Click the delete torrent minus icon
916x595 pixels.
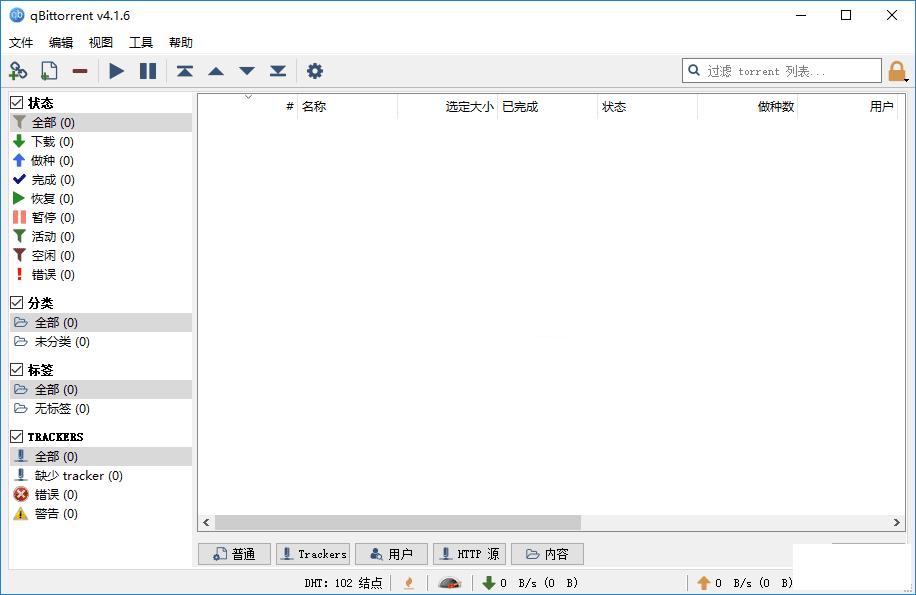(80, 71)
